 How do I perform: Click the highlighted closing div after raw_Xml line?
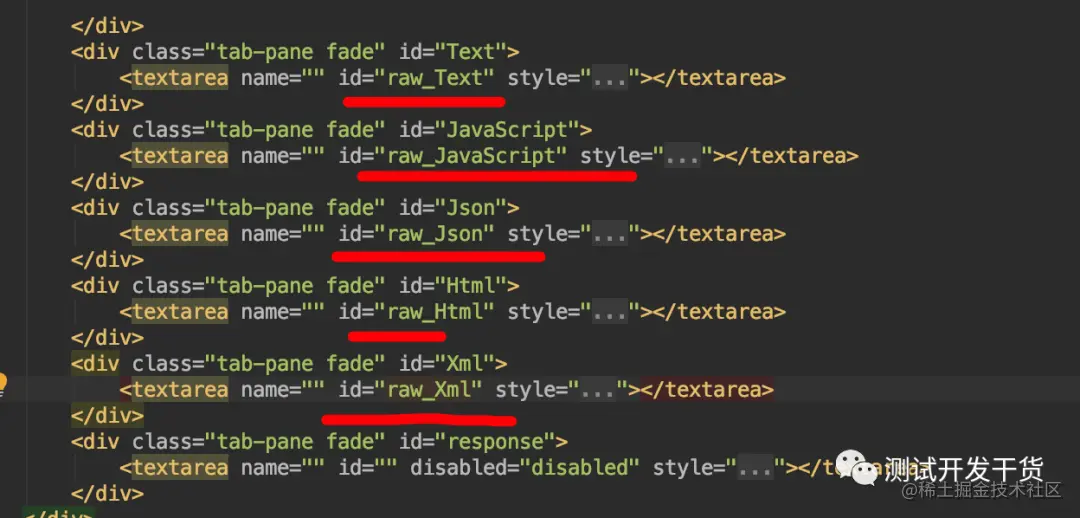(x=107, y=416)
